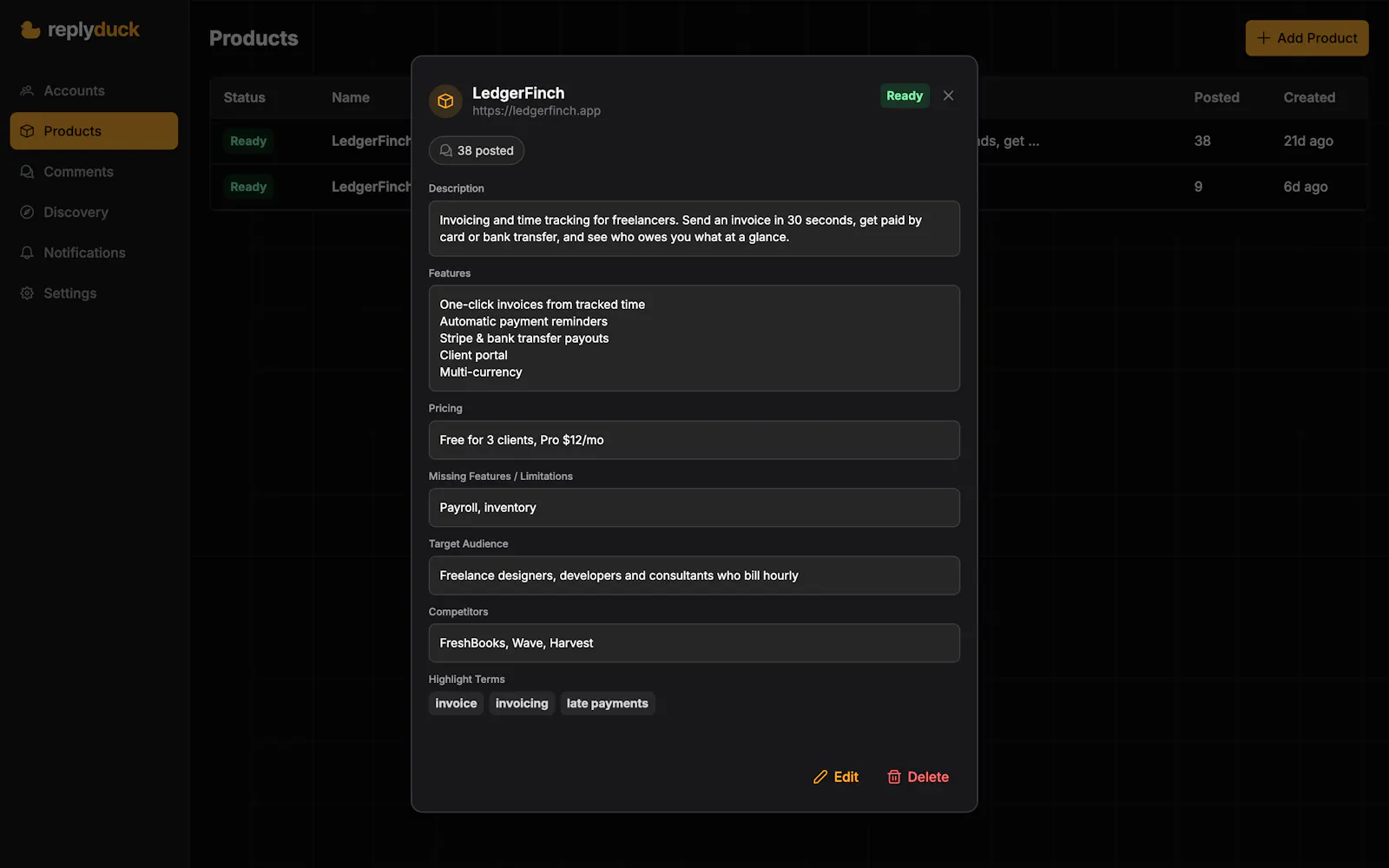Open Notifications in the sidebar
This screenshot has width=1389, height=868.
coord(94,253)
